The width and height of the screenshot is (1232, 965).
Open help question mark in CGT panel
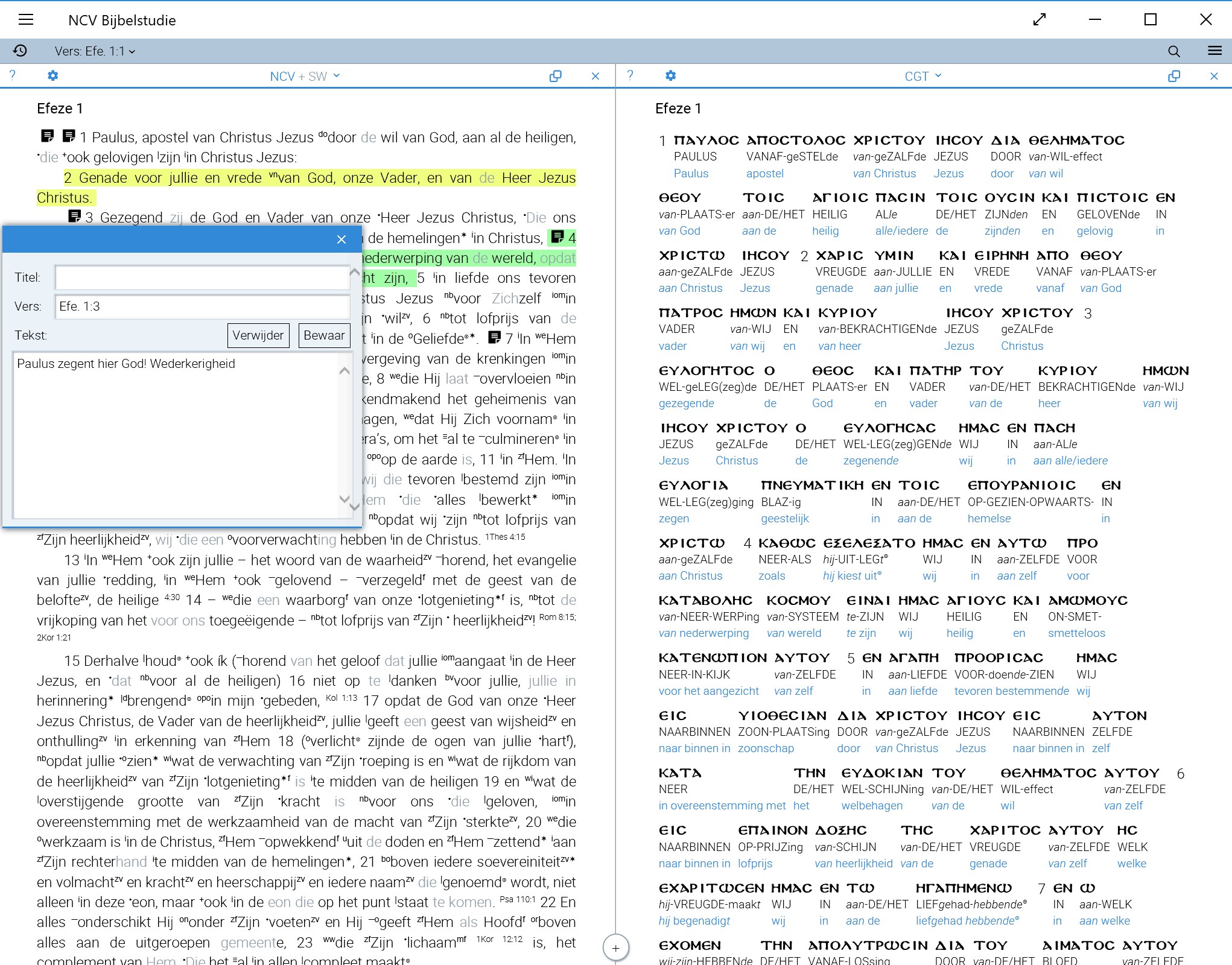pyautogui.click(x=630, y=75)
